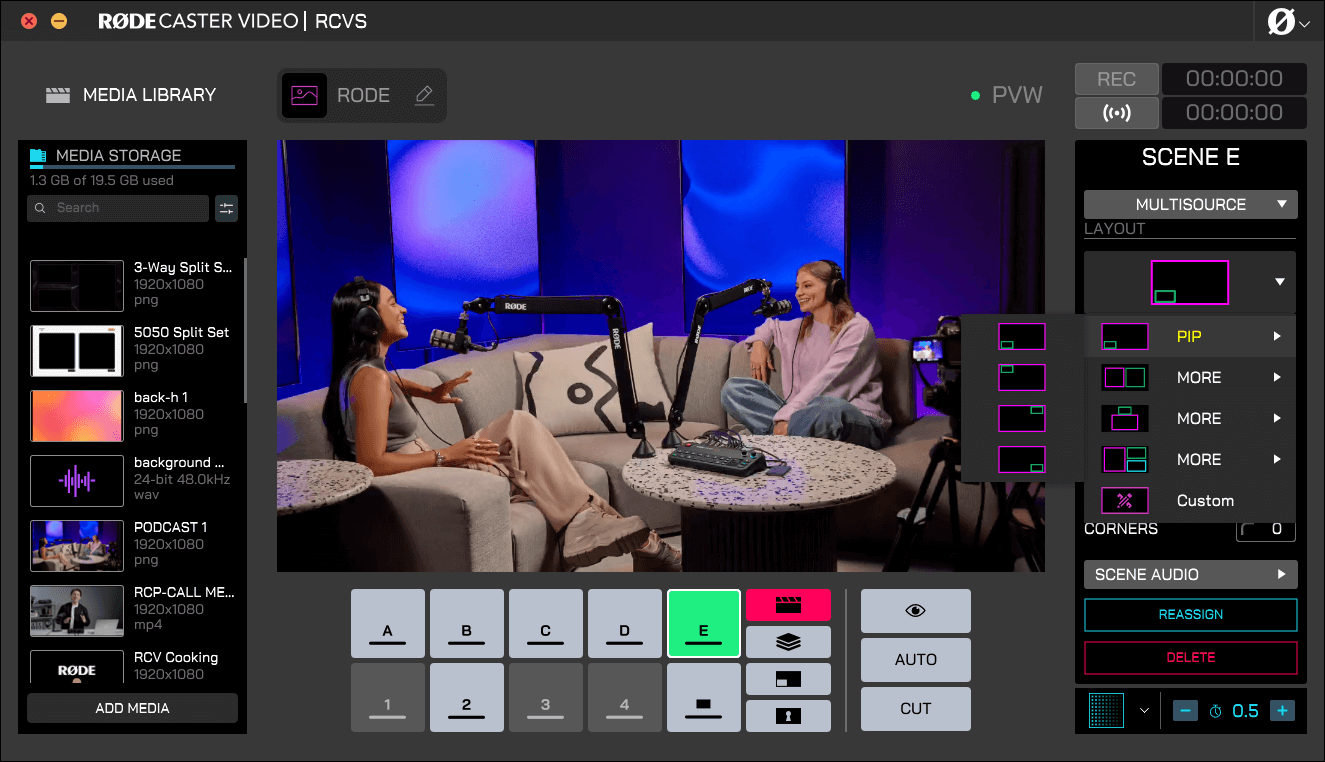The height and width of the screenshot is (762, 1325).
Task: Open the keying keyhole icon
Action: coord(788,715)
